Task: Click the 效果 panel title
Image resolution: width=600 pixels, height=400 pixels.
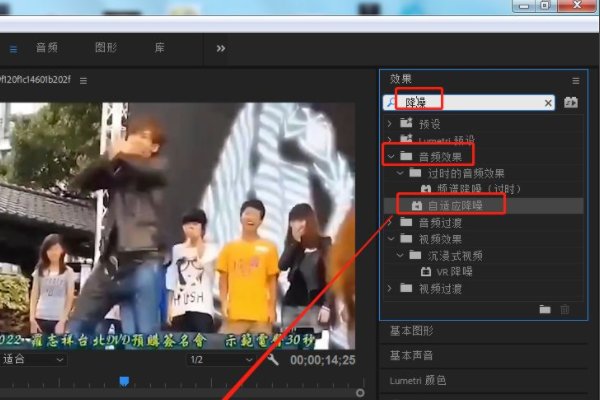Action: click(401, 79)
